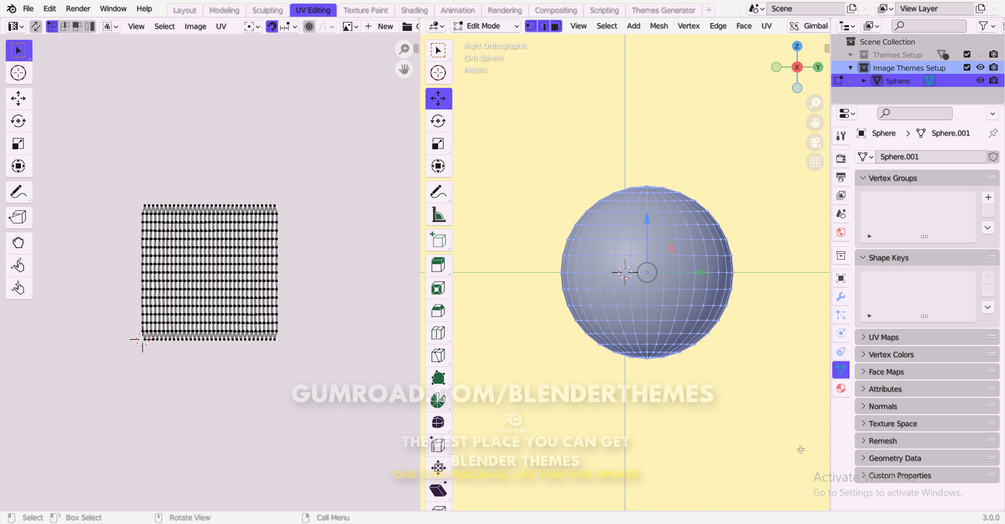
Task: Hide the Image Themes Setup collection
Action: [x=980, y=67]
